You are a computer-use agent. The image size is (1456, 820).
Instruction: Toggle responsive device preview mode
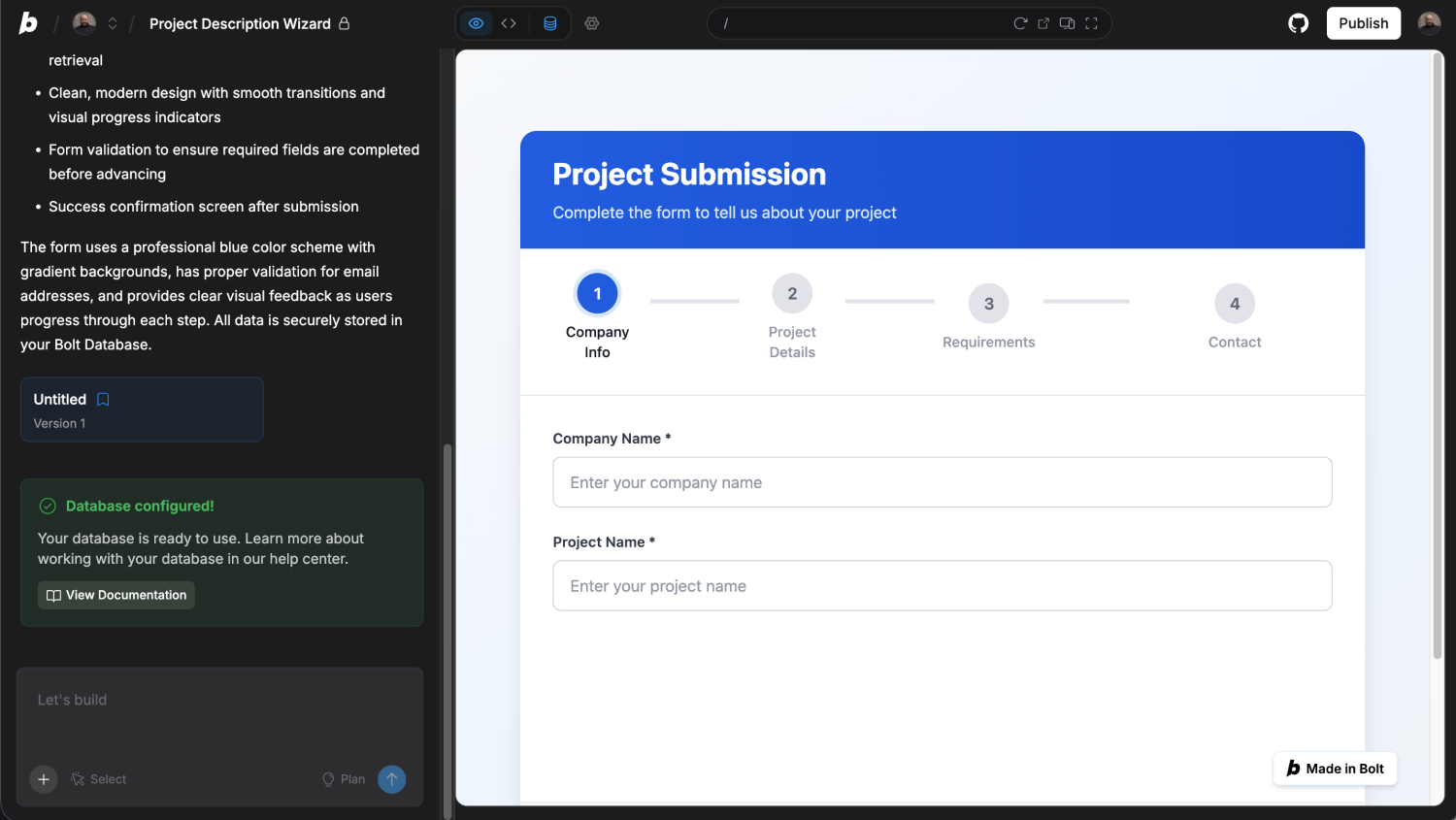click(1067, 22)
